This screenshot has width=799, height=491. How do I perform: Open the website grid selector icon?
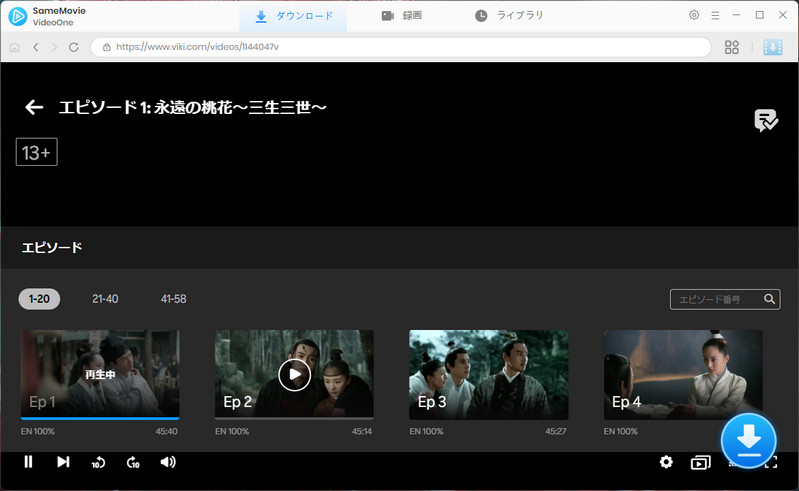(732, 47)
